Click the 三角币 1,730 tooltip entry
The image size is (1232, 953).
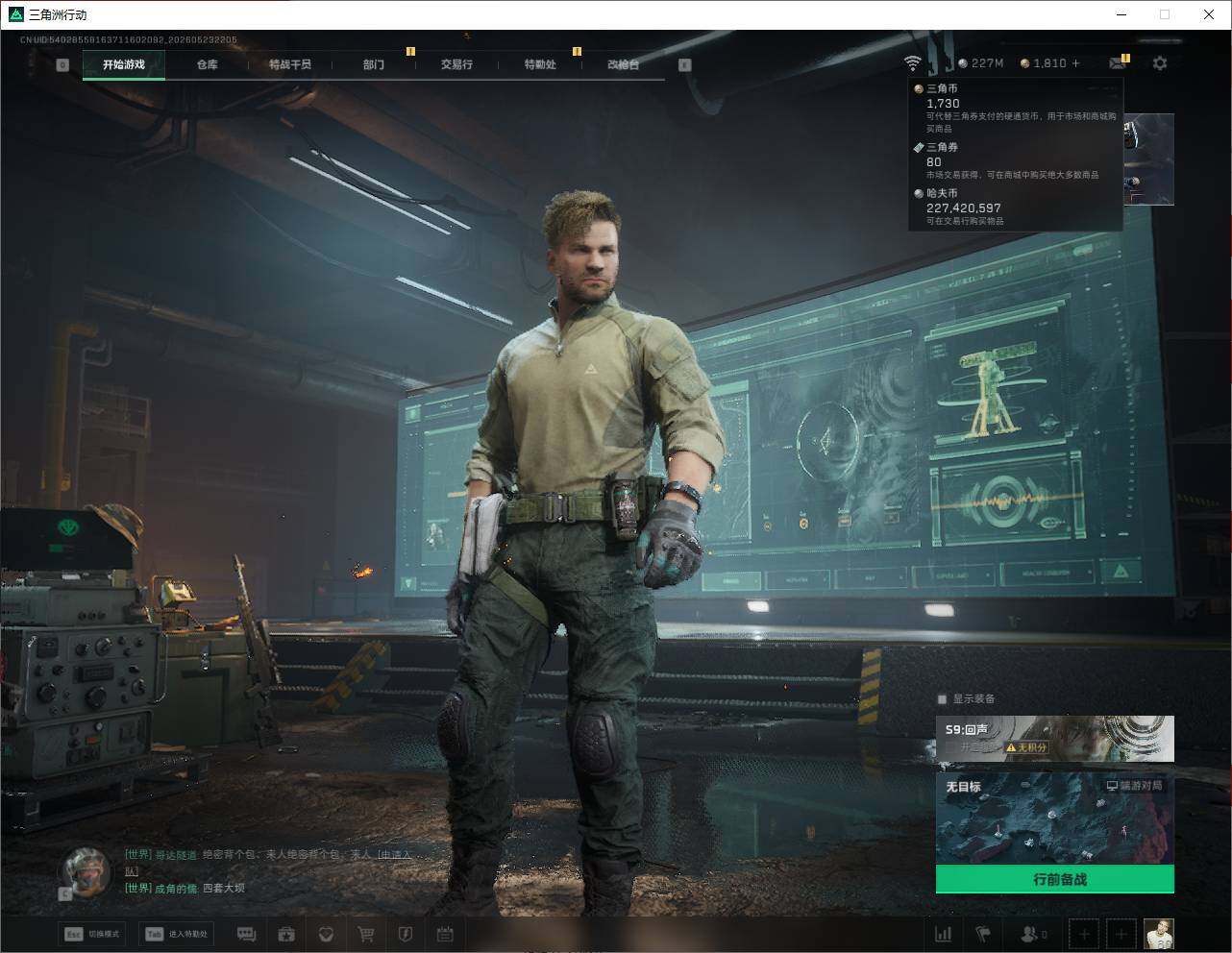[x=1016, y=109]
